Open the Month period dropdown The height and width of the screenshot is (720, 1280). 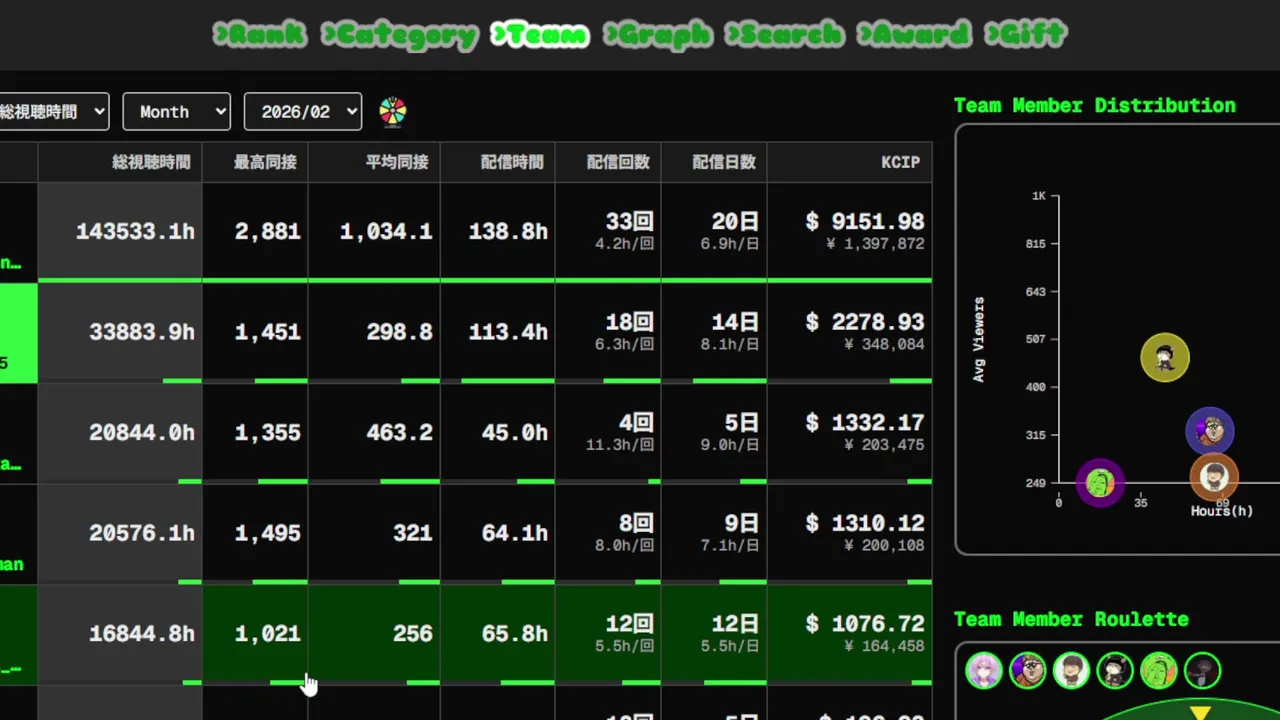[x=176, y=112]
